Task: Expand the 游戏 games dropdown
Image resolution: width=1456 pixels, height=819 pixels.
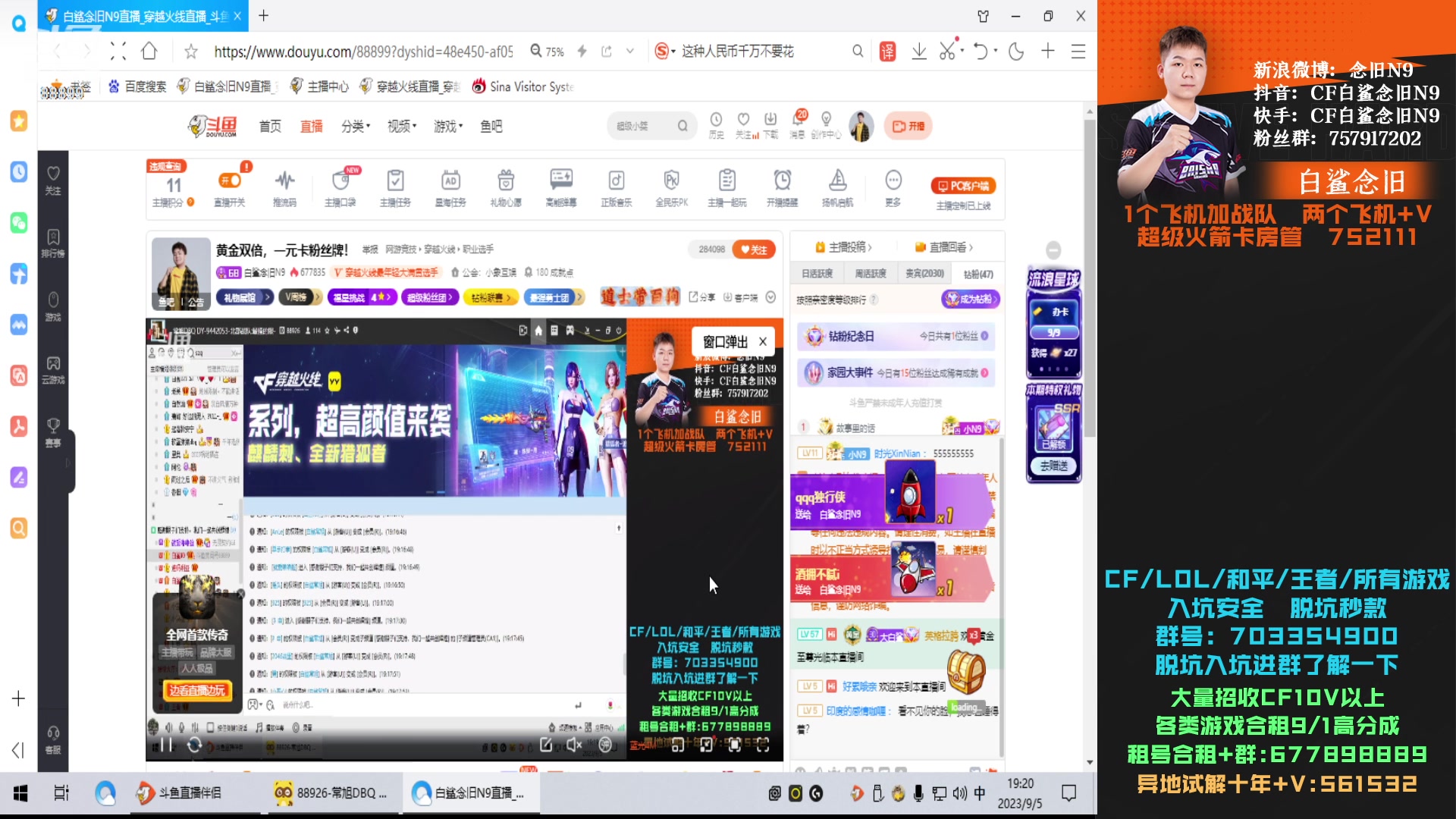Action: tap(447, 127)
